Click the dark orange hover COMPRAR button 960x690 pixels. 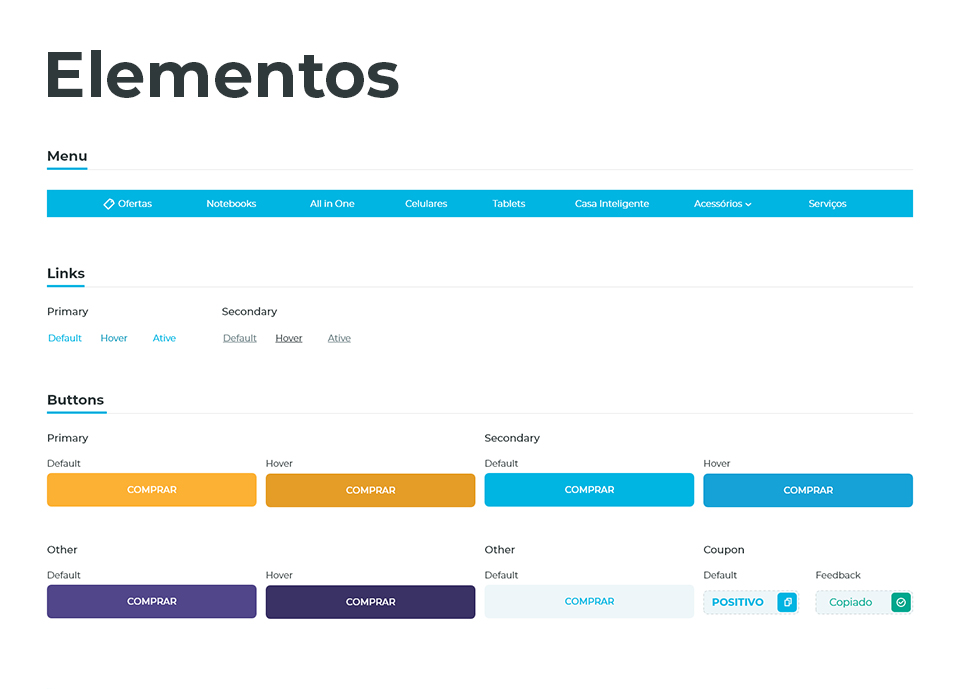370,490
